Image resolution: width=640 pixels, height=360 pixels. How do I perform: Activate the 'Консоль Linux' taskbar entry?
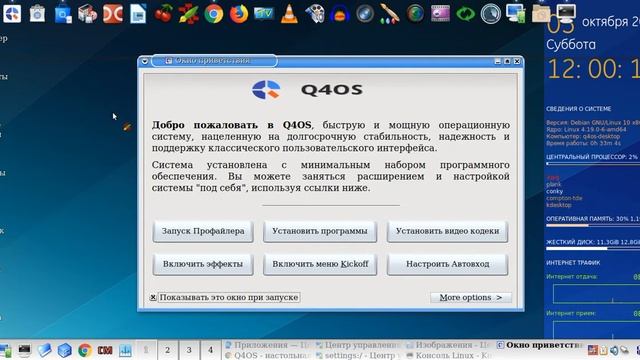pos(449,356)
